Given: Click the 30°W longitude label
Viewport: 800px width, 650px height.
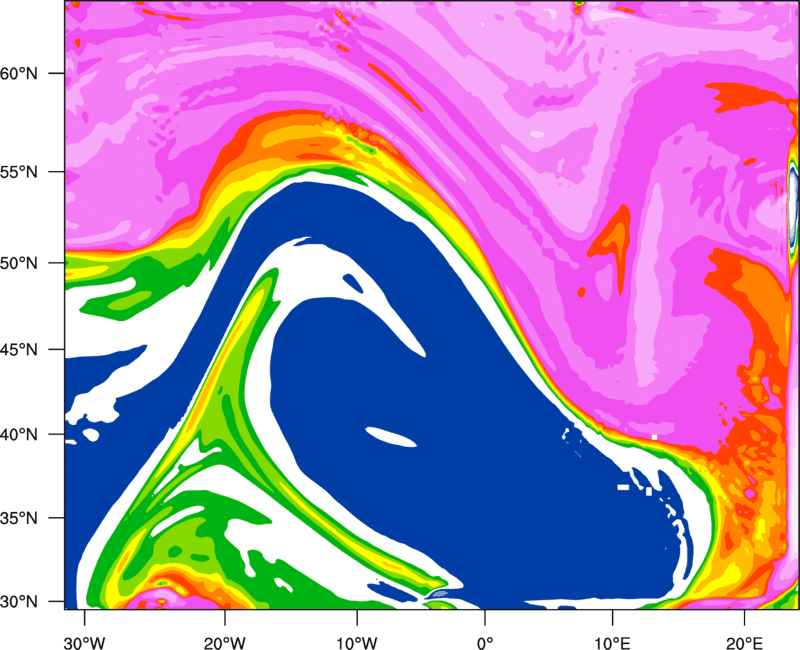Looking at the screenshot, I should (84, 643).
